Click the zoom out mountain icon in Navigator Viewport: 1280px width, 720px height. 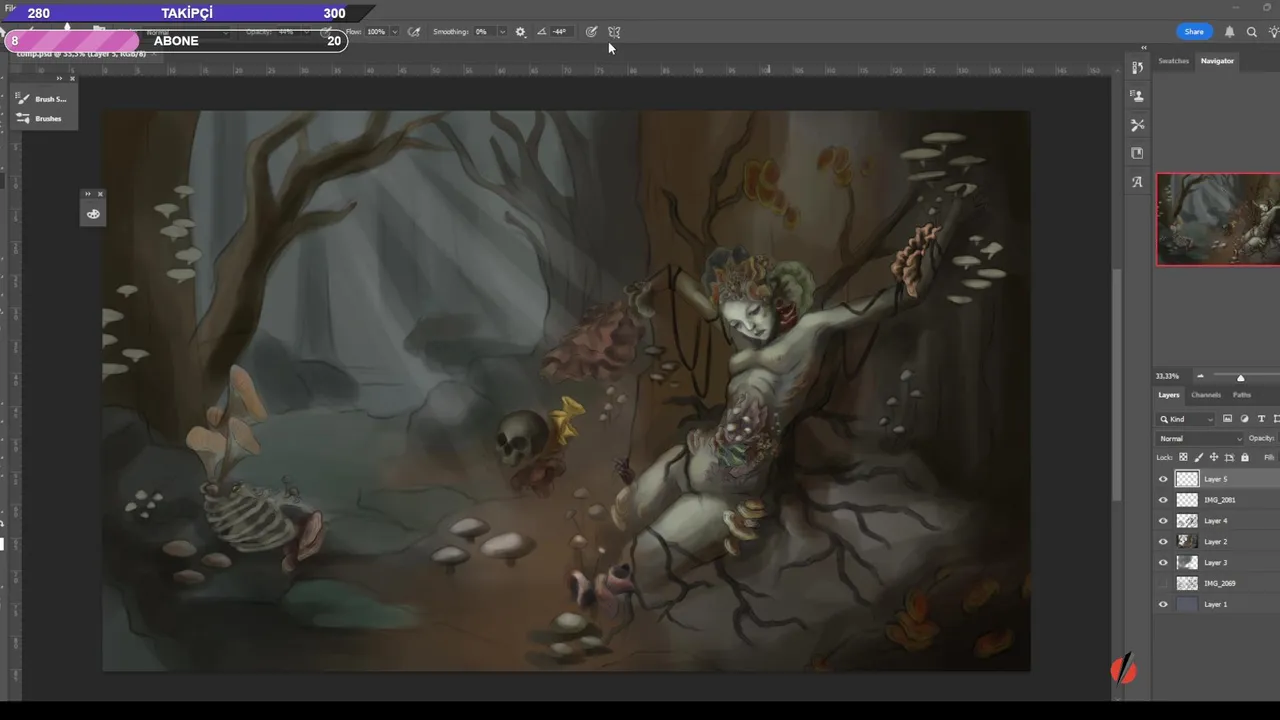(x=1200, y=377)
